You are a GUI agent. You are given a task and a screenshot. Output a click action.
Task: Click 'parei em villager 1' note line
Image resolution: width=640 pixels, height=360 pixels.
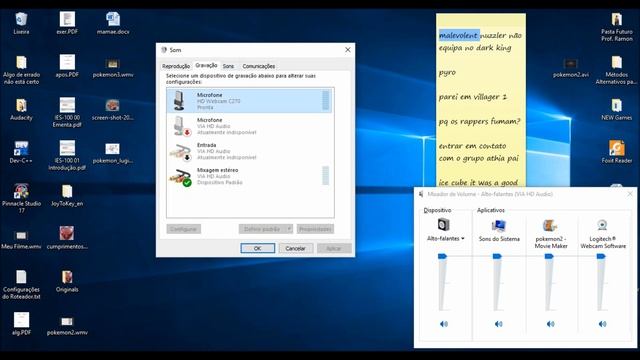click(473, 97)
